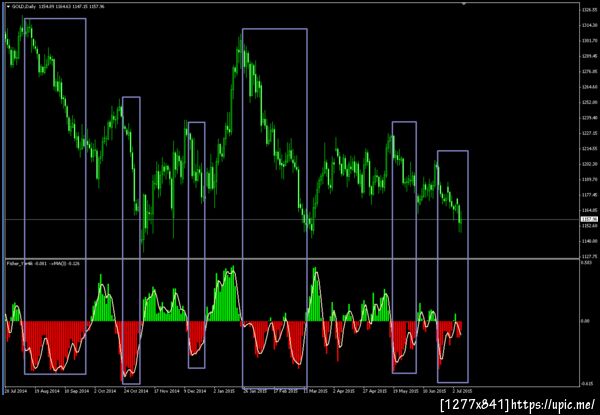Click the 10 Jun 2015 date label
Viewport: 600px width, 415px height.
click(x=434, y=391)
